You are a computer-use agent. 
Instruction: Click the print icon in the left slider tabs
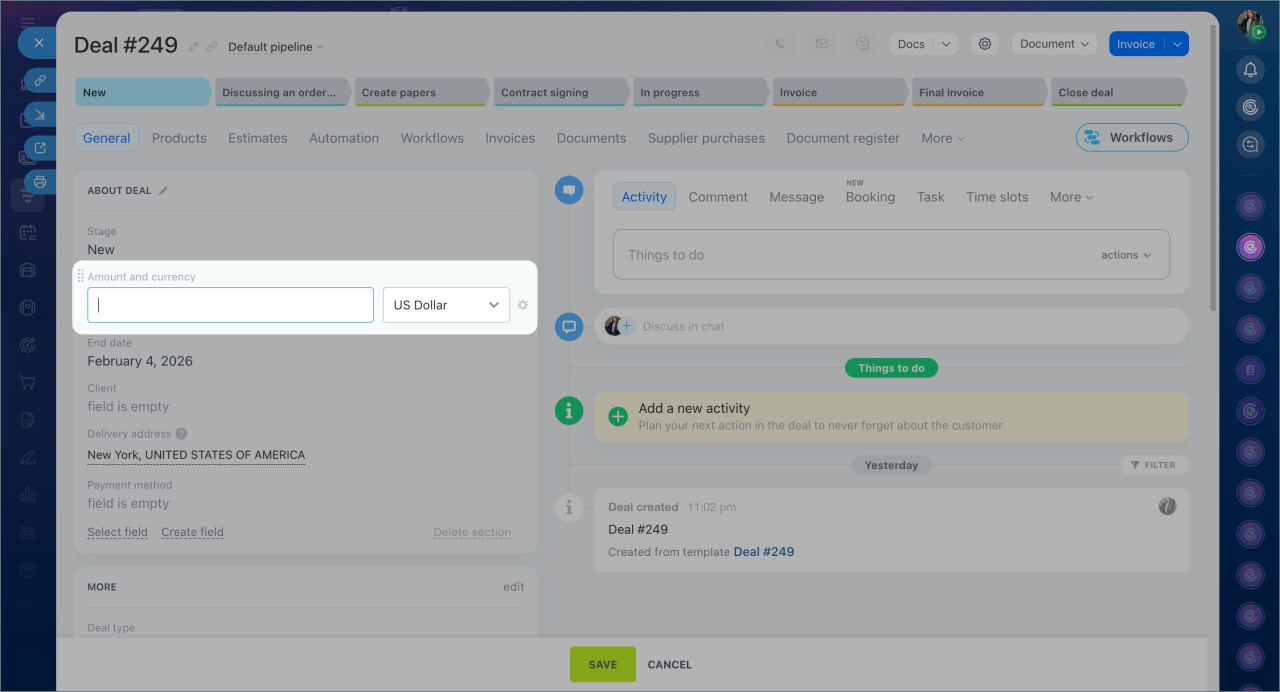coord(40,182)
